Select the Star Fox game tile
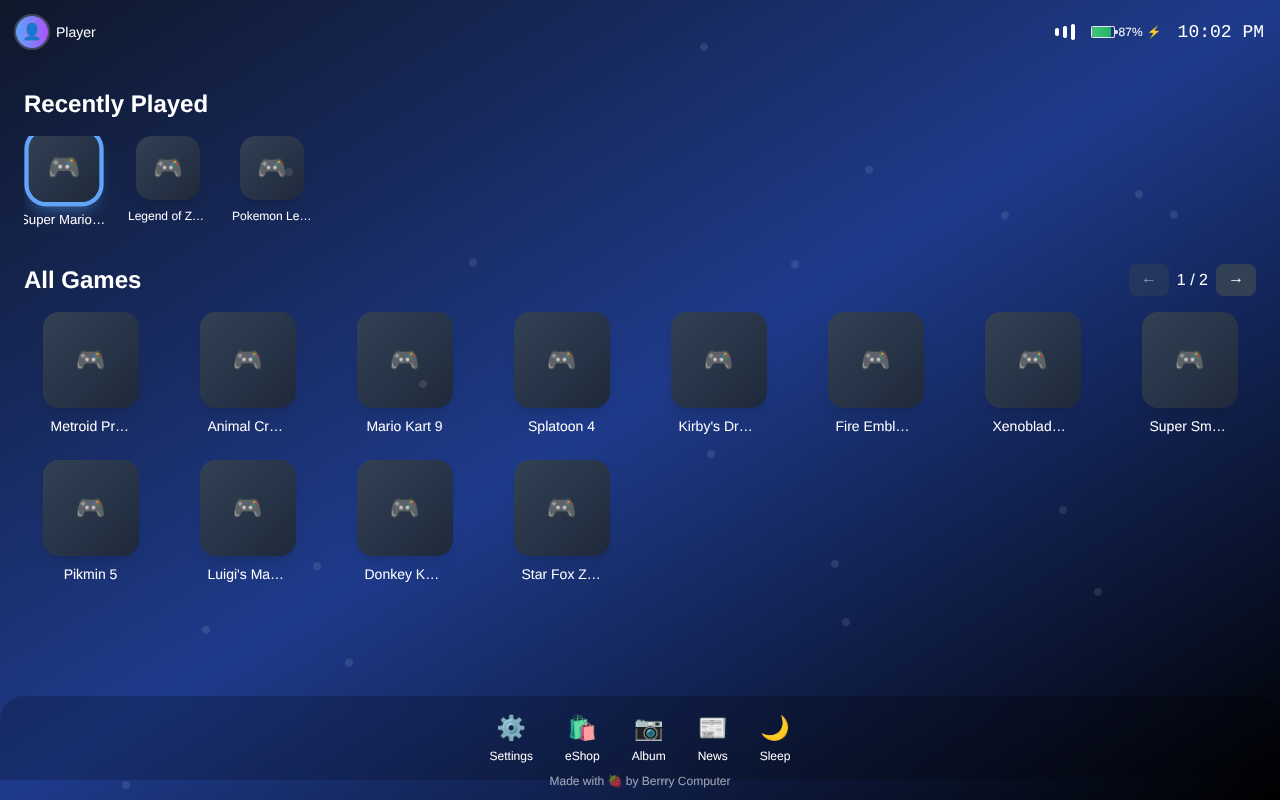 pos(562,508)
